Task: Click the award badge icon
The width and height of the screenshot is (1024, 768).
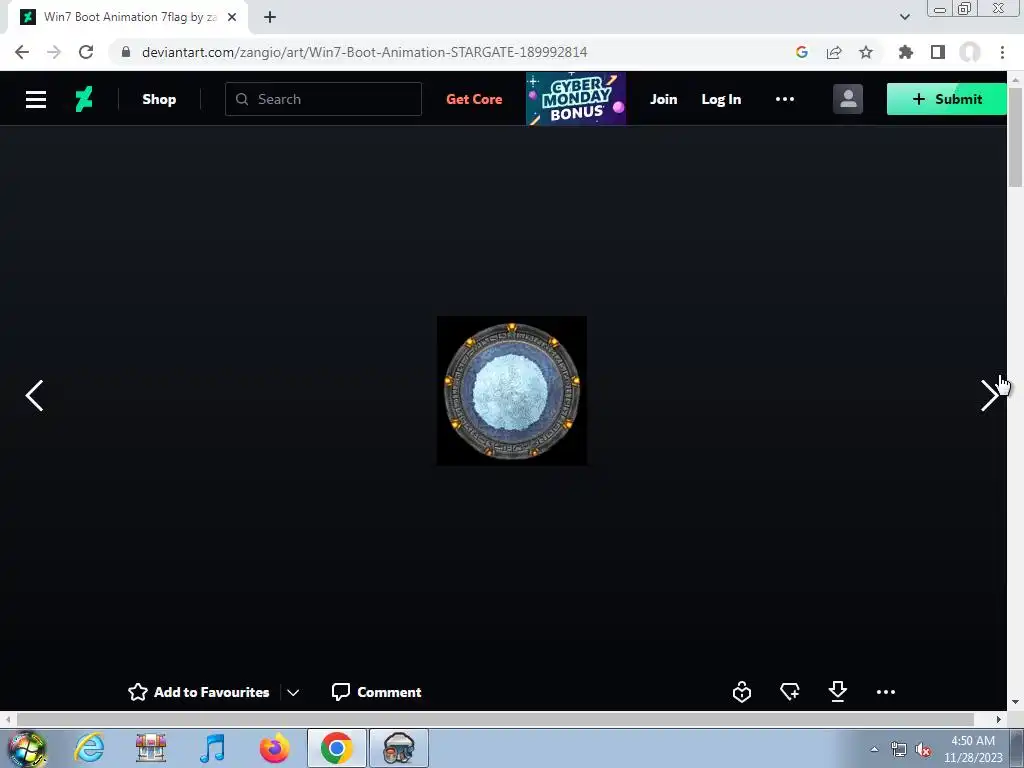Action: point(742,692)
